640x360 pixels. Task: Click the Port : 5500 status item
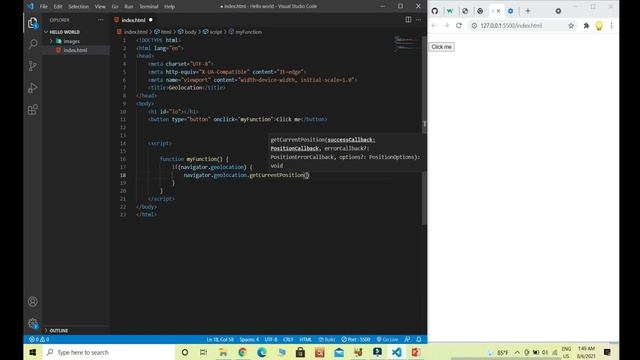[356, 340]
